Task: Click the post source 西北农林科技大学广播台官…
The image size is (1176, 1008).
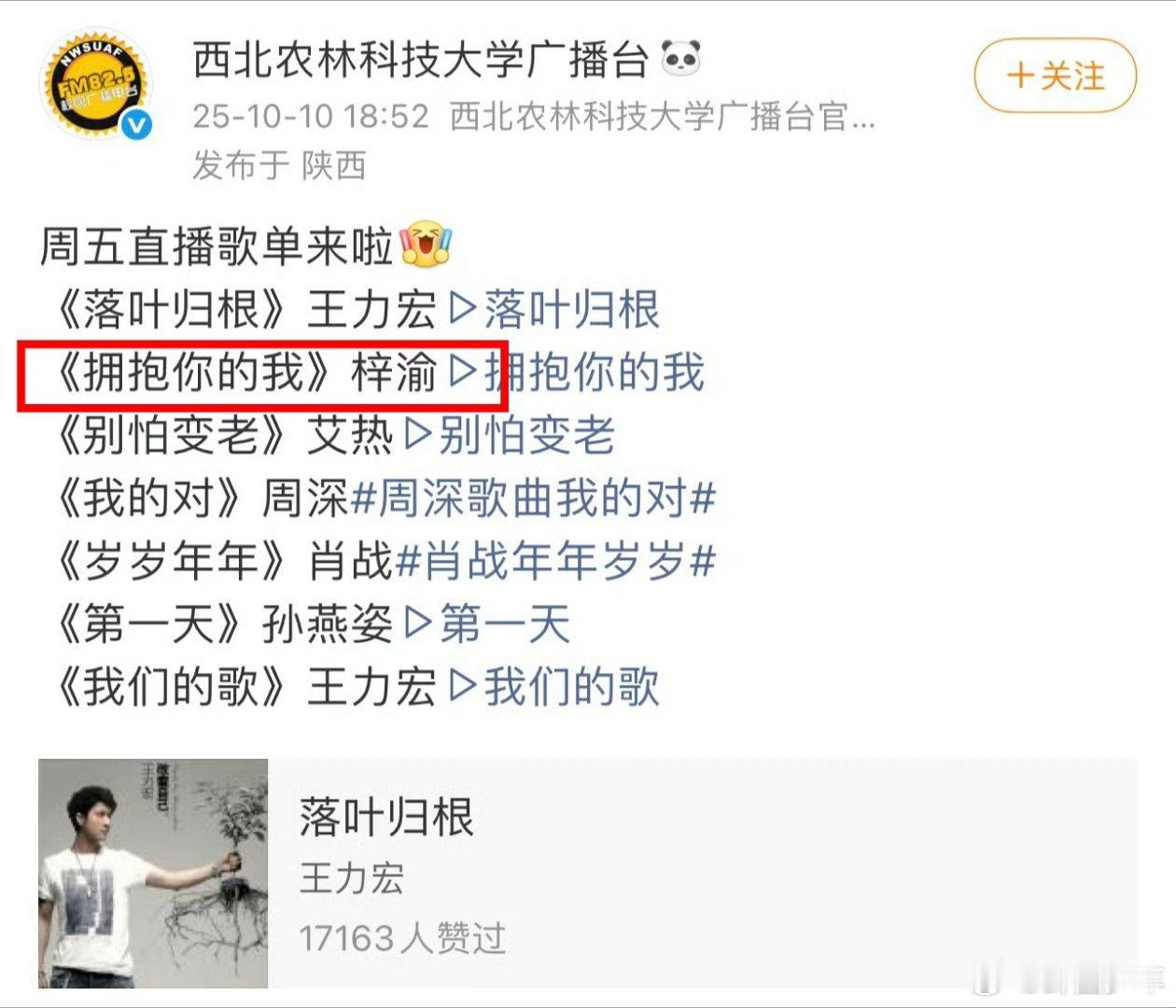Action: [663, 117]
